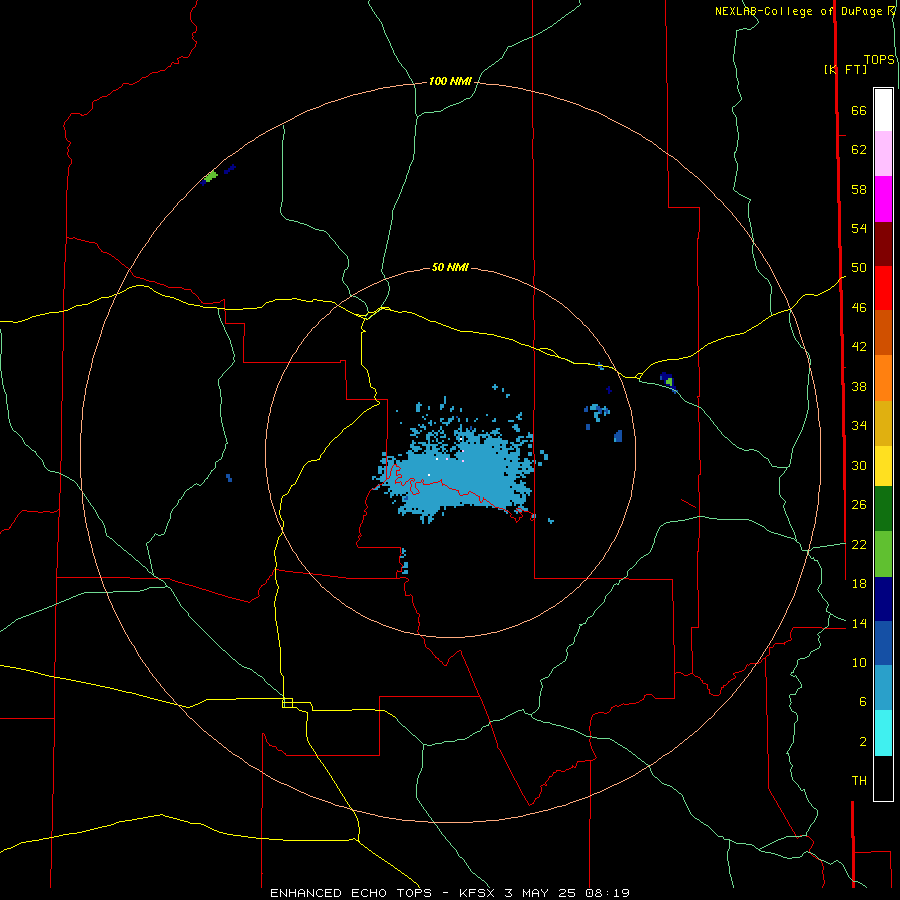Click the '3 MAY 25' date text
Image resolution: width=900 pixels, height=900 pixels.
(541, 893)
